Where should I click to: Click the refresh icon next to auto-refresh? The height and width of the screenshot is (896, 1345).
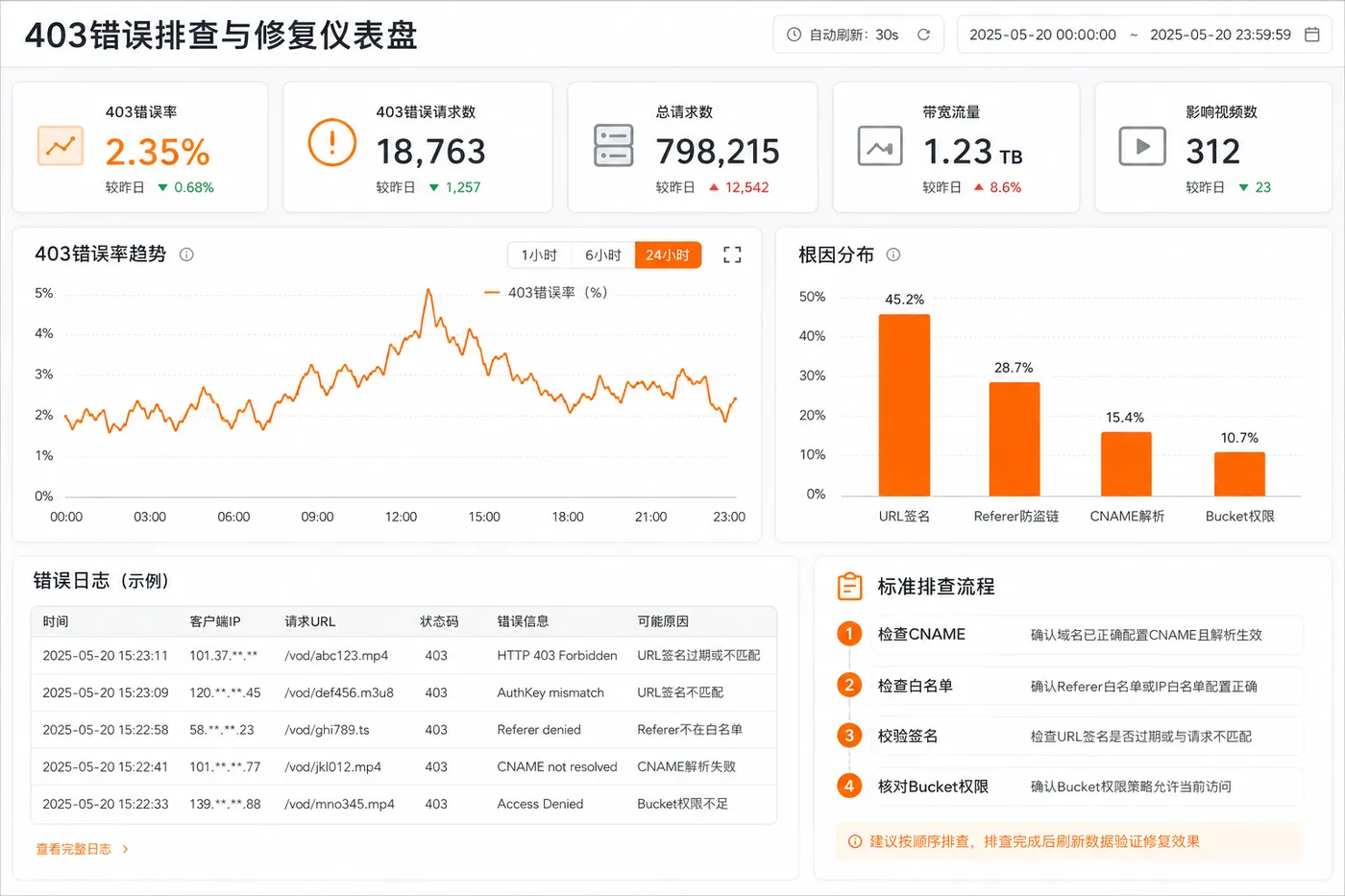(923, 35)
